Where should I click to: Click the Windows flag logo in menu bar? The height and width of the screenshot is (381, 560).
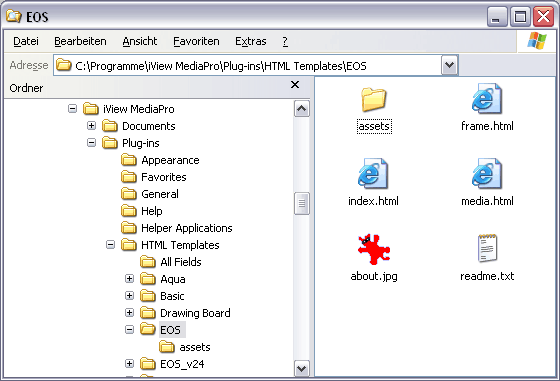point(537,41)
